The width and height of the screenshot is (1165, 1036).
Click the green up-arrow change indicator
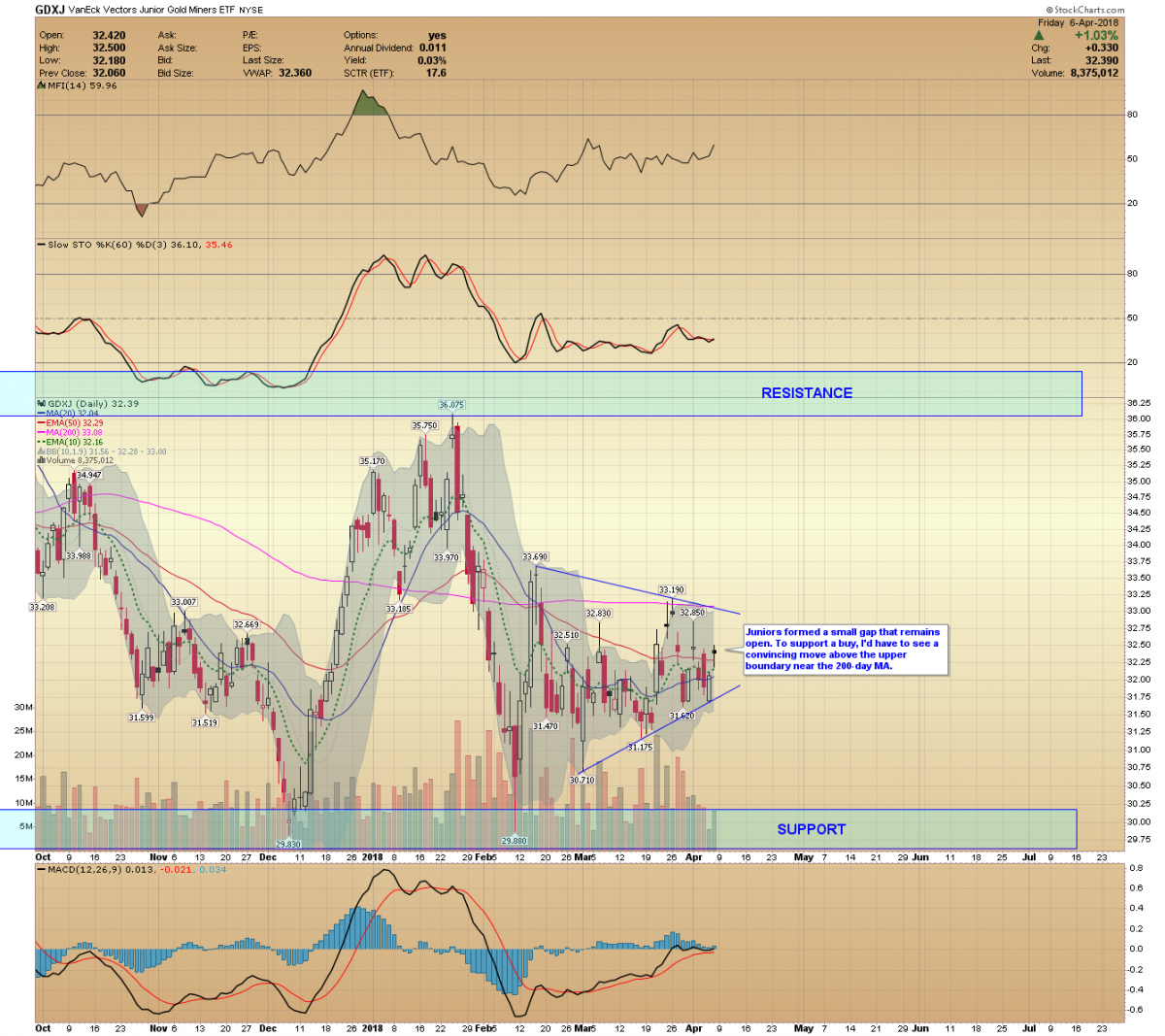[1039, 36]
